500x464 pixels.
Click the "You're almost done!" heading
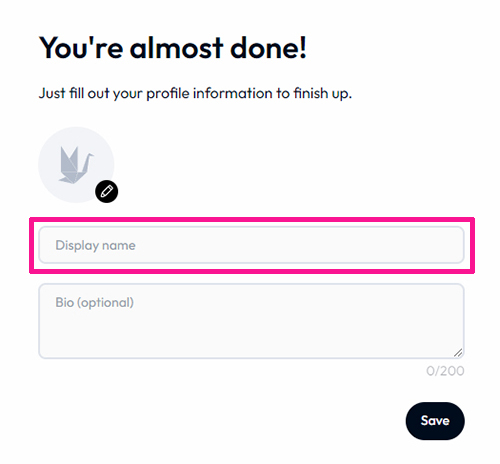[x=173, y=48]
